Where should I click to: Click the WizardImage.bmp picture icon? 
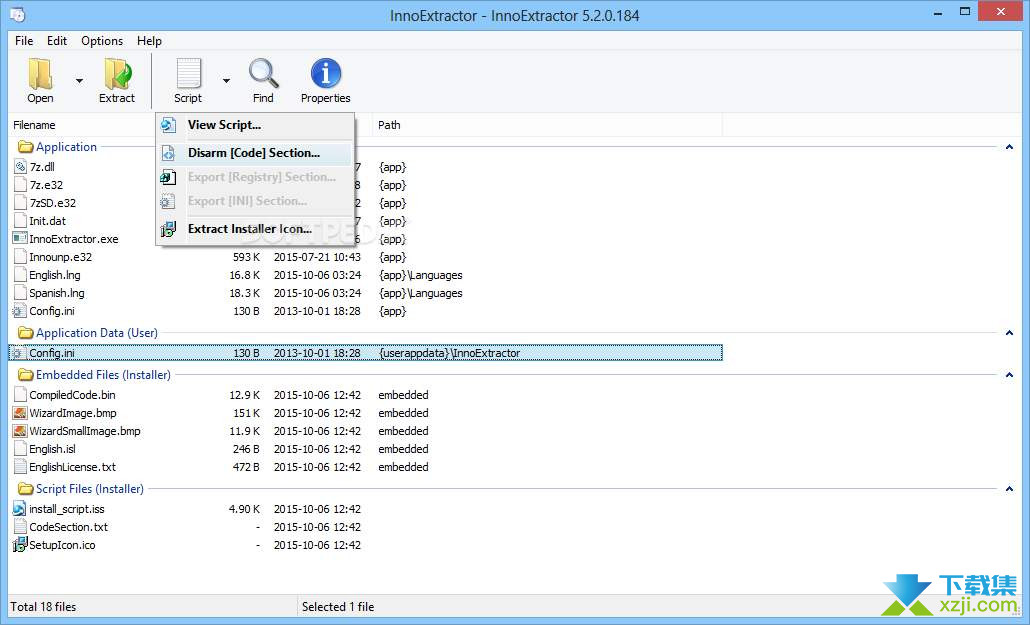tap(20, 413)
